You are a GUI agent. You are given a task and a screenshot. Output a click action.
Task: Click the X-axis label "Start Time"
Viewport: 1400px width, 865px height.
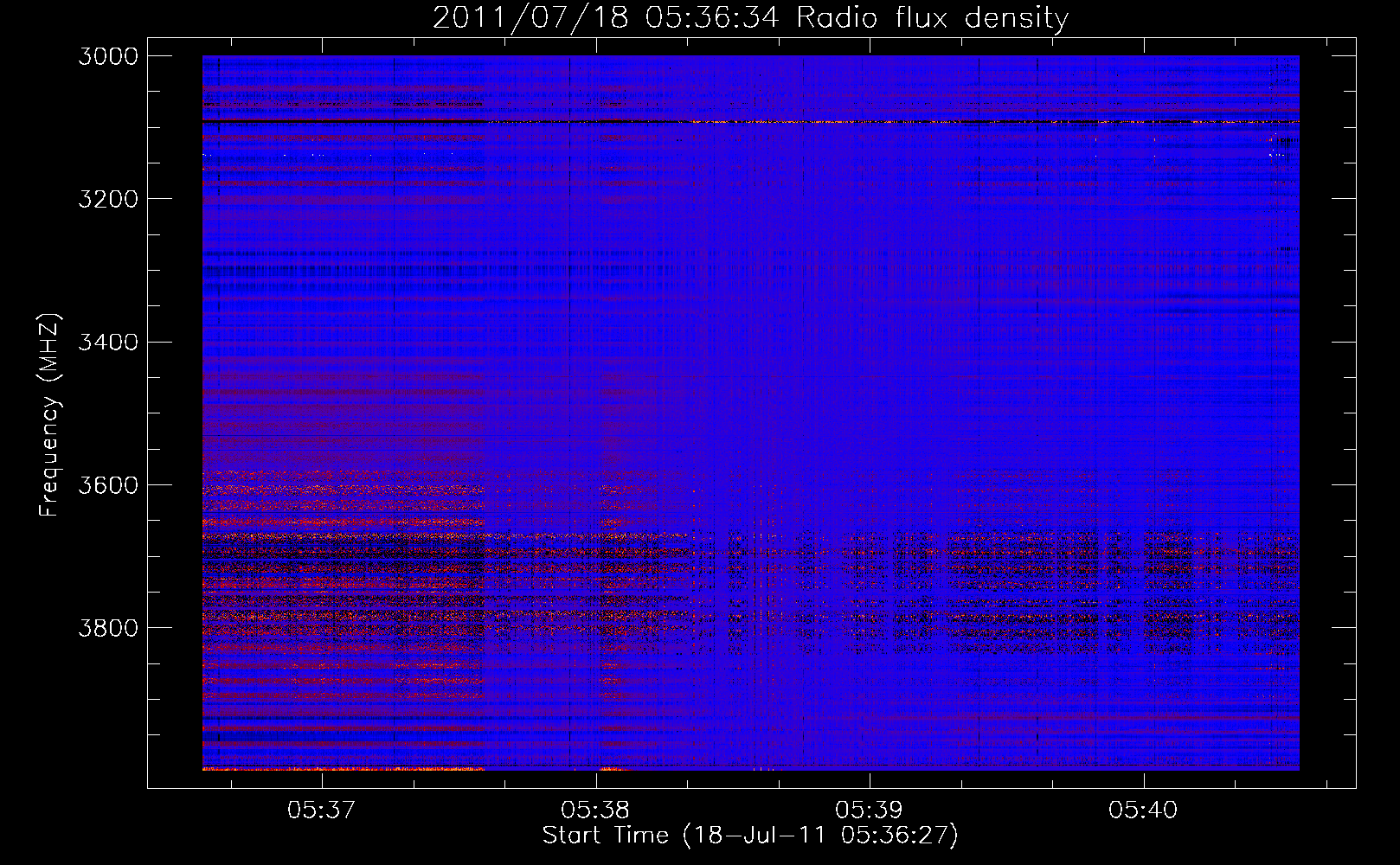[606, 836]
